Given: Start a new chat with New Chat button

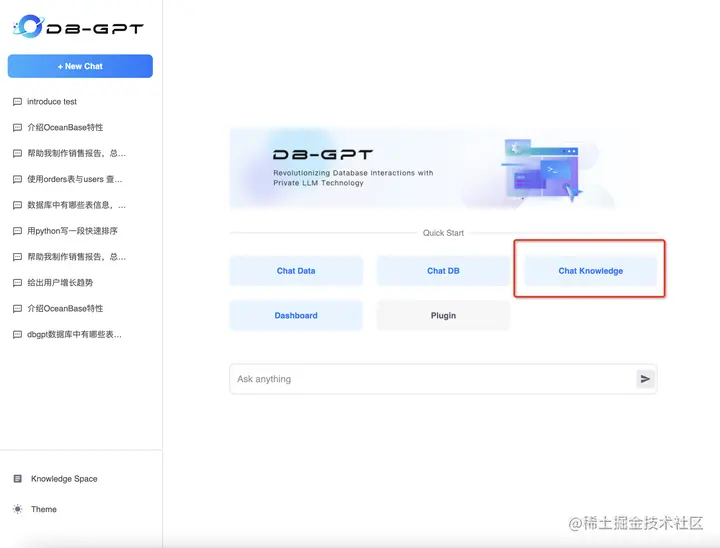Looking at the screenshot, I should [80, 66].
